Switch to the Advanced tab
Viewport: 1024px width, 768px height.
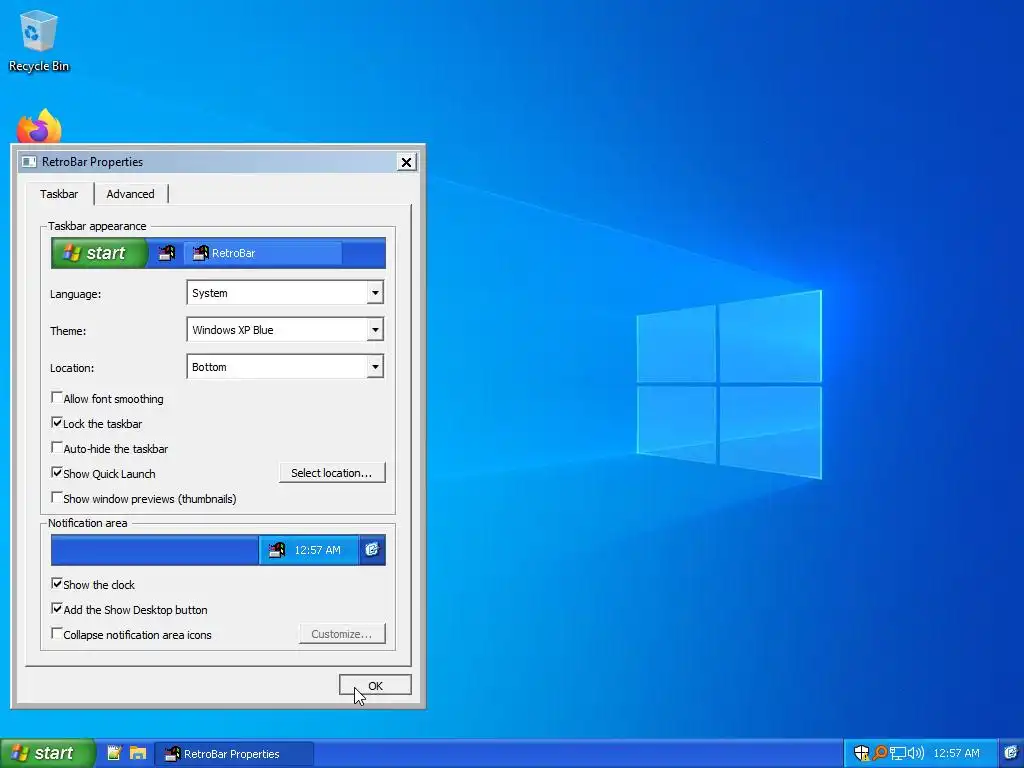pos(131,194)
